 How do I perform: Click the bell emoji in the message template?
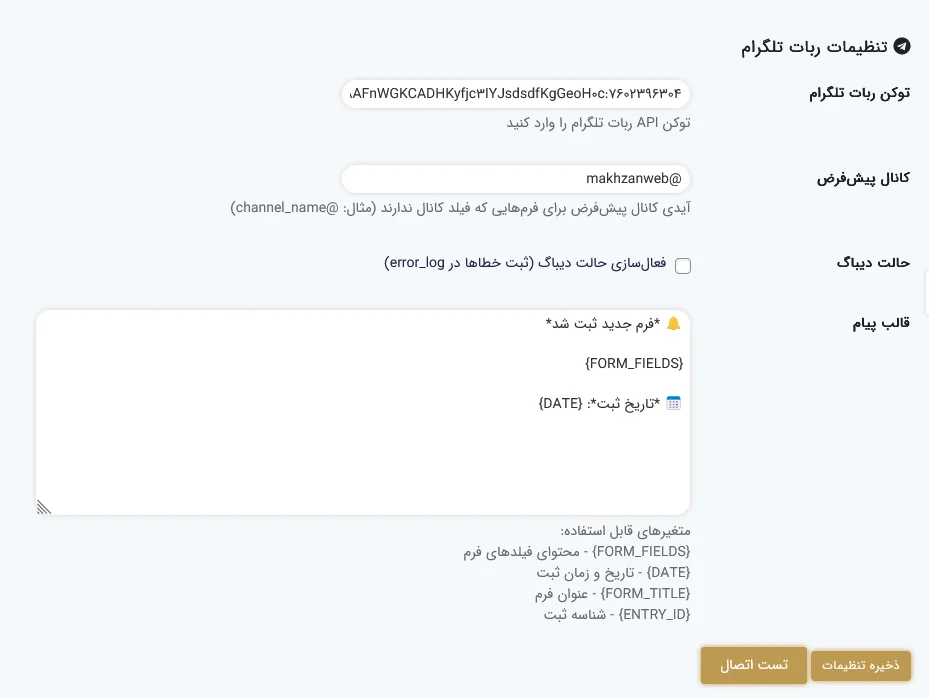[673, 323]
